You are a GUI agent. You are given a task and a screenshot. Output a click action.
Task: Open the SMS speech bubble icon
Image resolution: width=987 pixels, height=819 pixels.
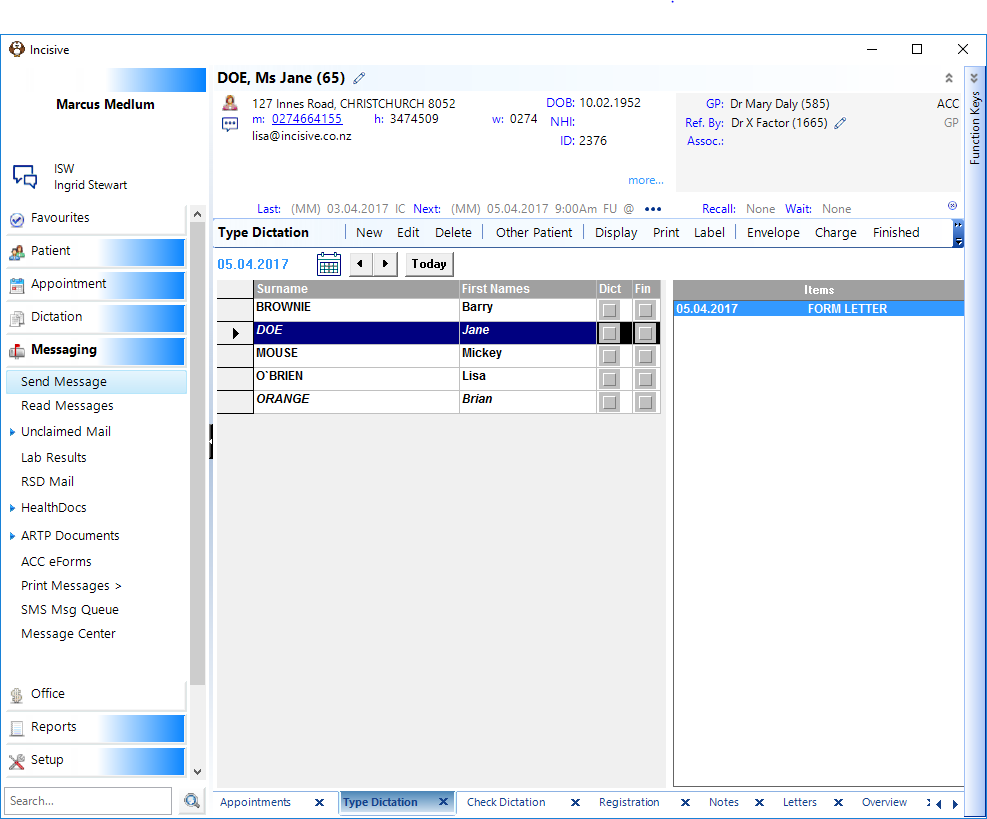click(230, 124)
